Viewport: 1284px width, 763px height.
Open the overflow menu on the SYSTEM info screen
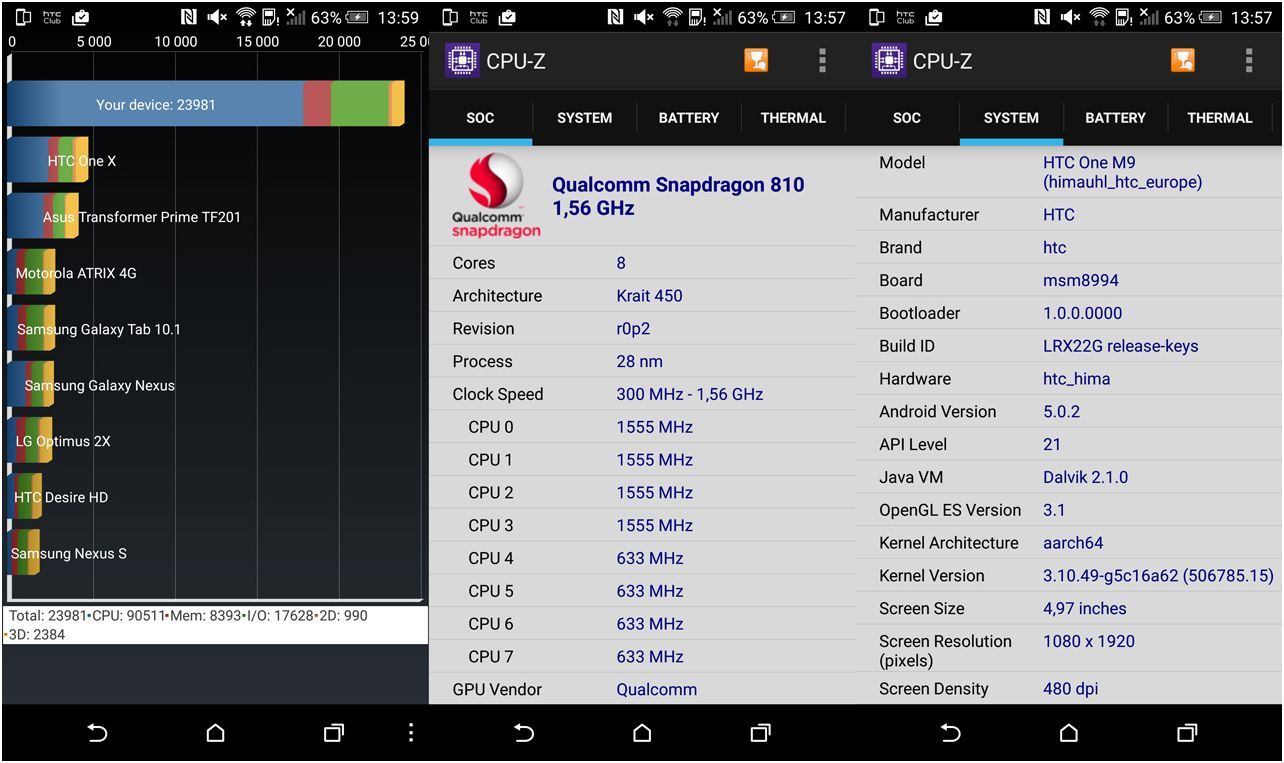[x=1248, y=61]
